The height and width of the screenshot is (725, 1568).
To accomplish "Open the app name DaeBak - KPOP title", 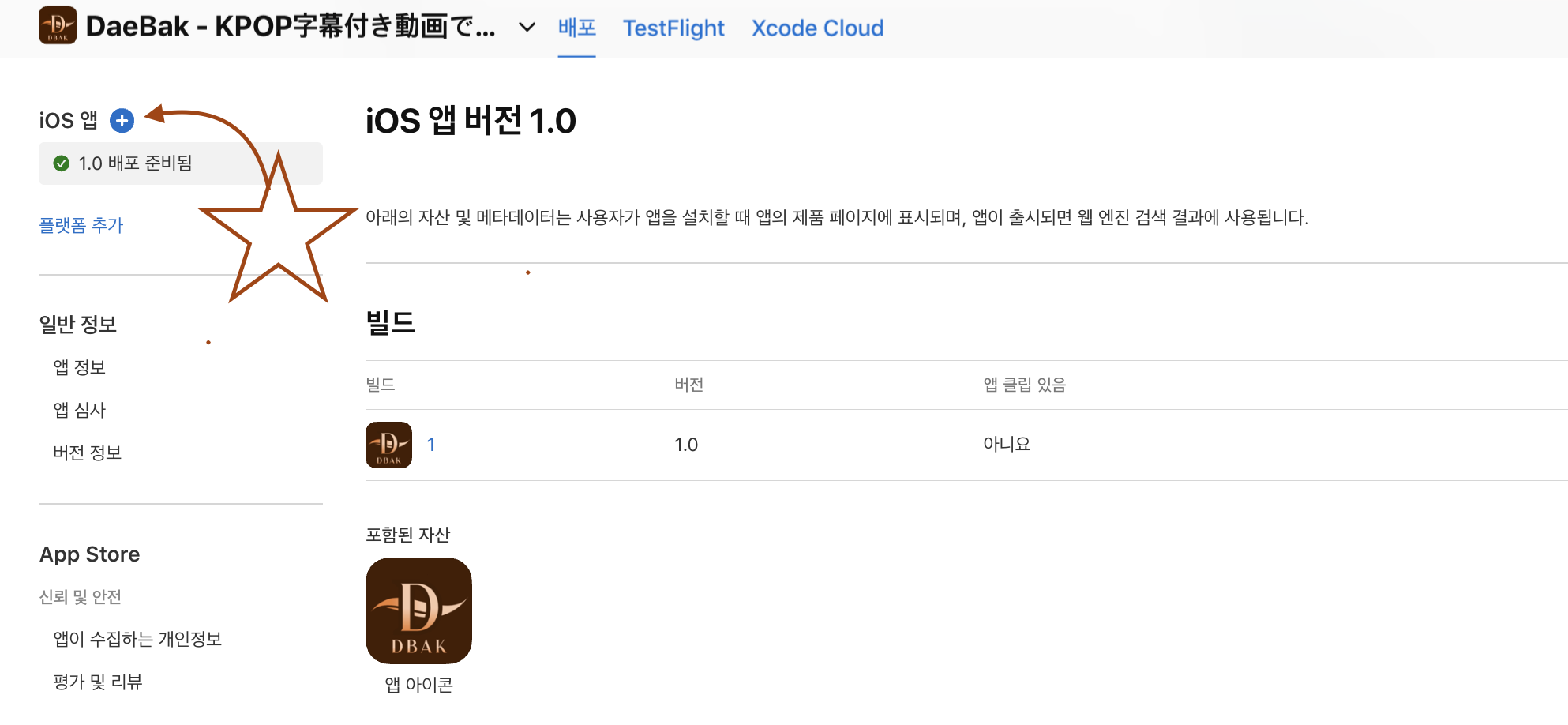I will pos(291,27).
